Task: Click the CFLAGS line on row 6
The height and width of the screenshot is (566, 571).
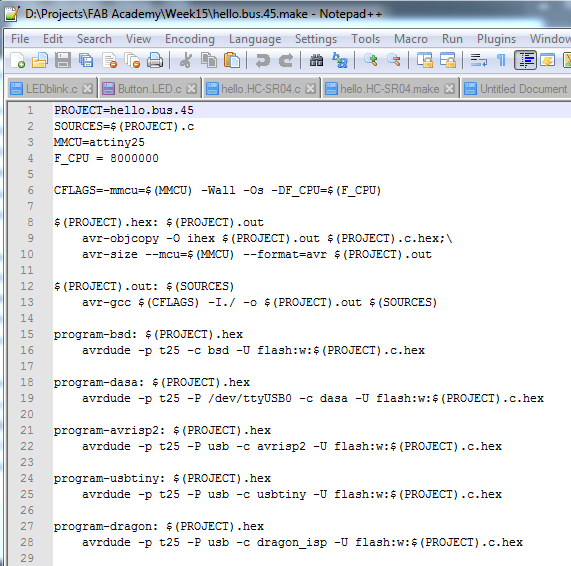Action: click(x=217, y=190)
